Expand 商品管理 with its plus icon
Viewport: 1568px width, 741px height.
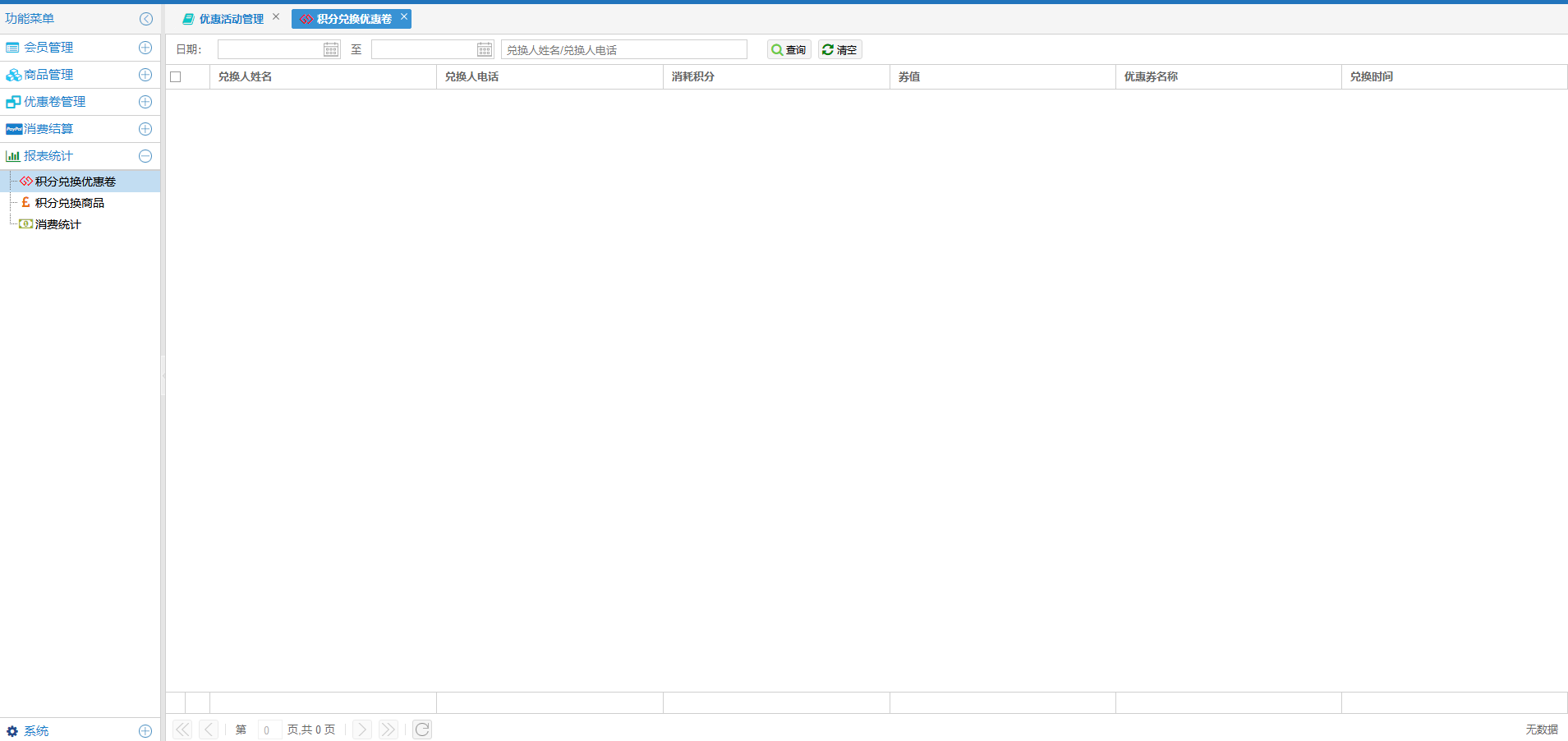click(x=145, y=75)
